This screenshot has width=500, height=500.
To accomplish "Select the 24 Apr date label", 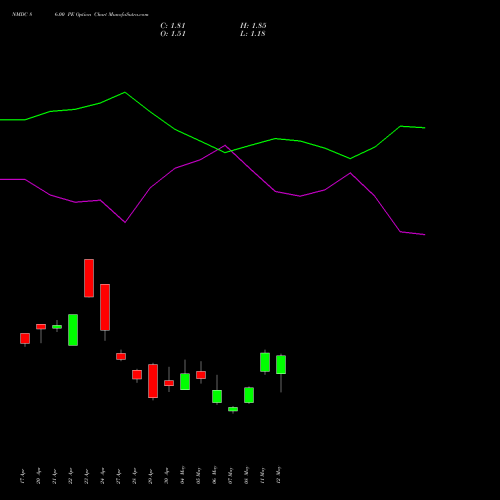I will pyautogui.click(x=103, y=476).
